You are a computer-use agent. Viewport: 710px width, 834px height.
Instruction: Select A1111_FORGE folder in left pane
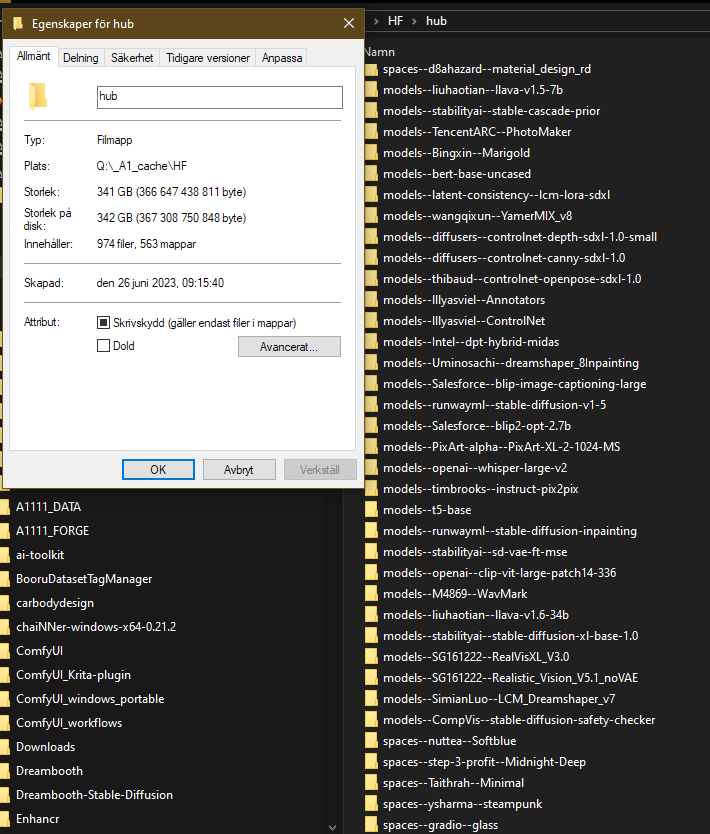click(x=53, y=531)
